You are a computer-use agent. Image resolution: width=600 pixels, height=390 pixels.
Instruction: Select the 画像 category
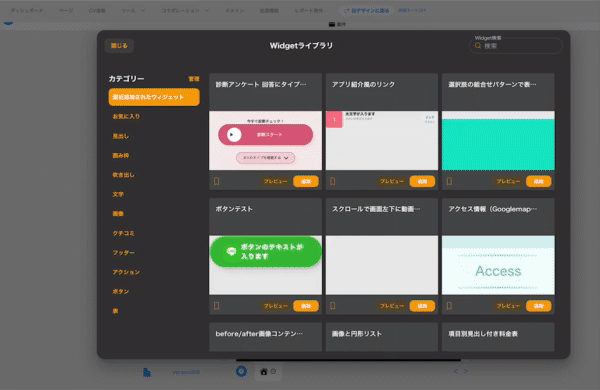click(x=118, y=214)
